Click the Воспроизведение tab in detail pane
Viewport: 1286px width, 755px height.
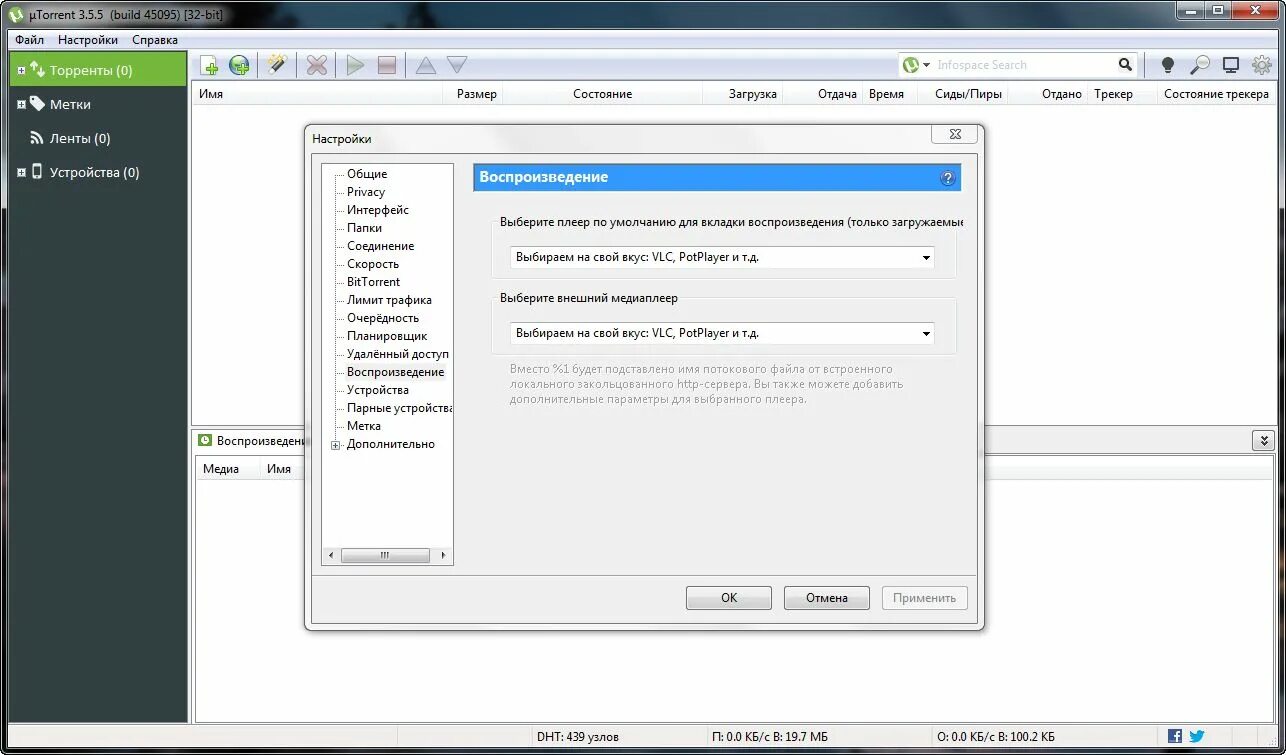(251, 441)
